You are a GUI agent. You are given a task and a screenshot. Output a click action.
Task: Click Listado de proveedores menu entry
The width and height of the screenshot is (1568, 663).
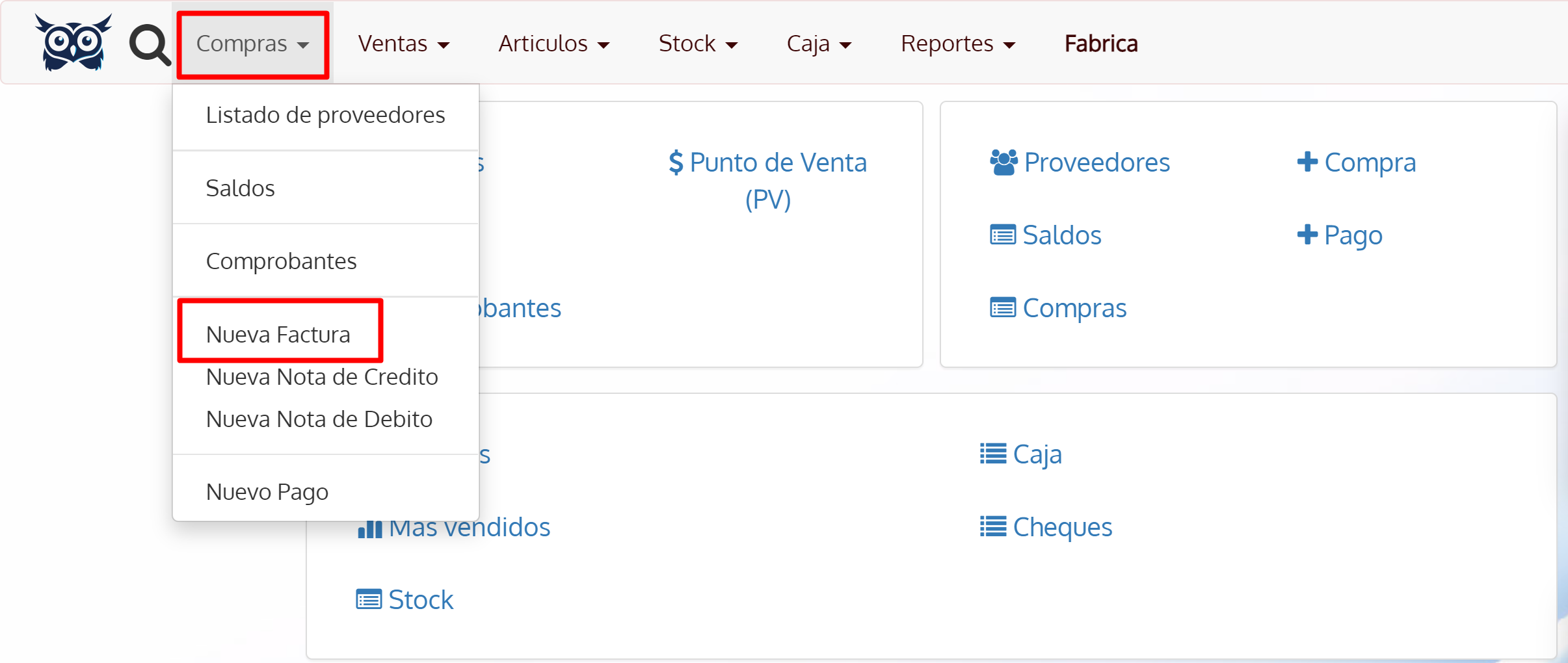coord(325,114)
